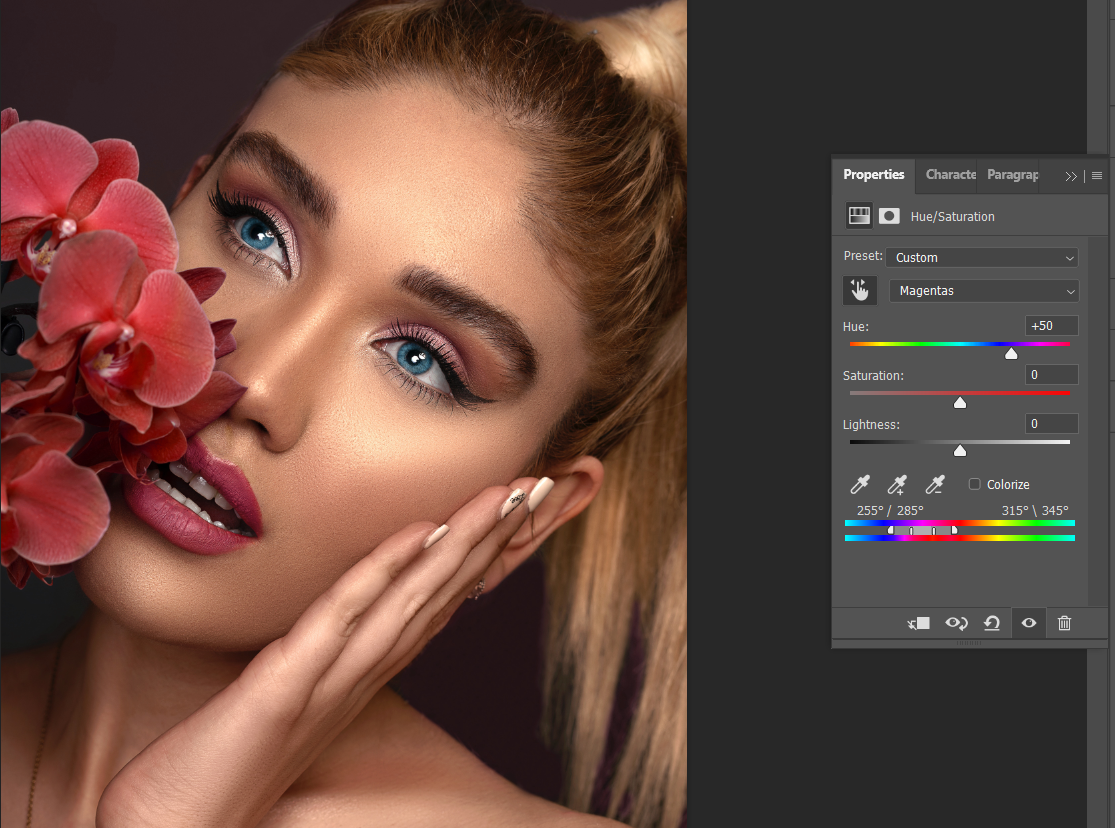Click the Lightness: label
This screenshot has height=828, width=1115.
coord(871,425)
